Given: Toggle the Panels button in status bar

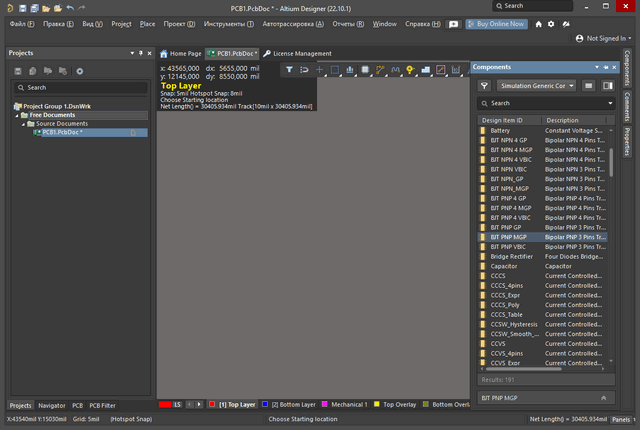Looking at the screenshot, I should (621, 419).
